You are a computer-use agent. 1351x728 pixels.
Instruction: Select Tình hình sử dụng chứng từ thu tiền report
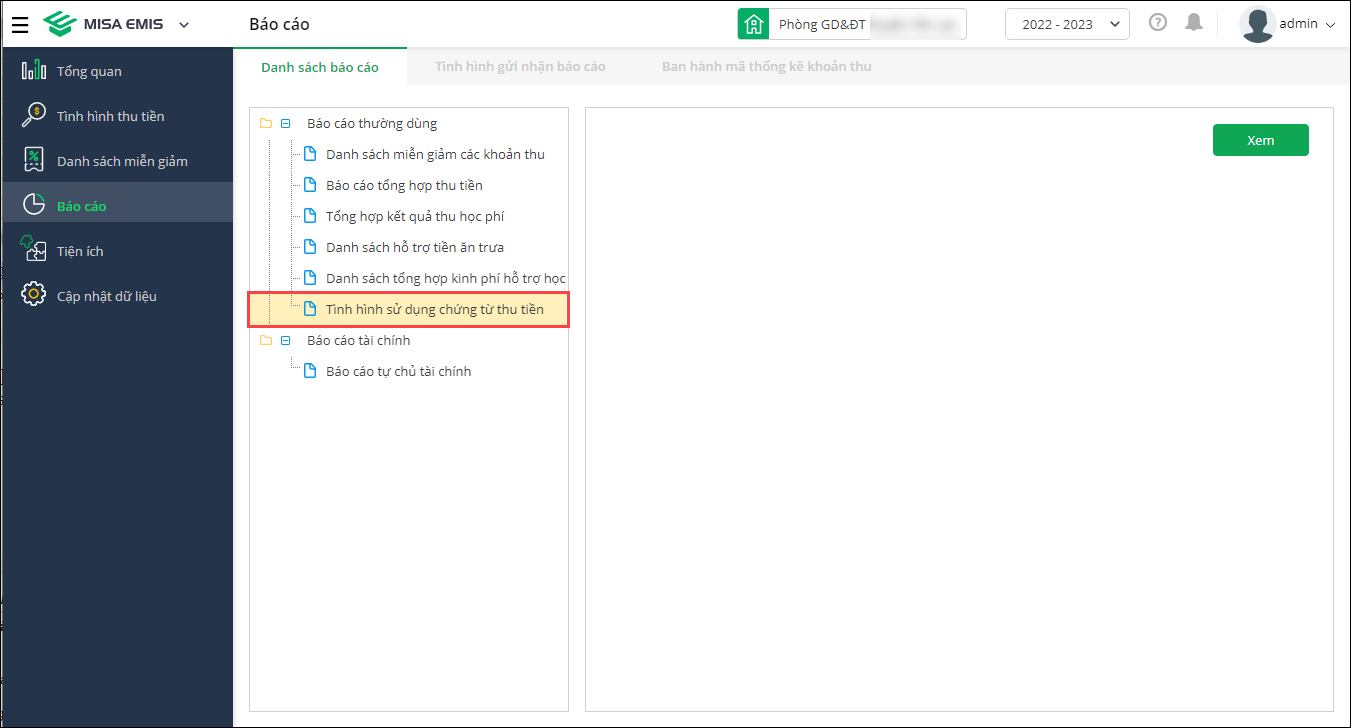pyautogui.click(x=435, y=309)
